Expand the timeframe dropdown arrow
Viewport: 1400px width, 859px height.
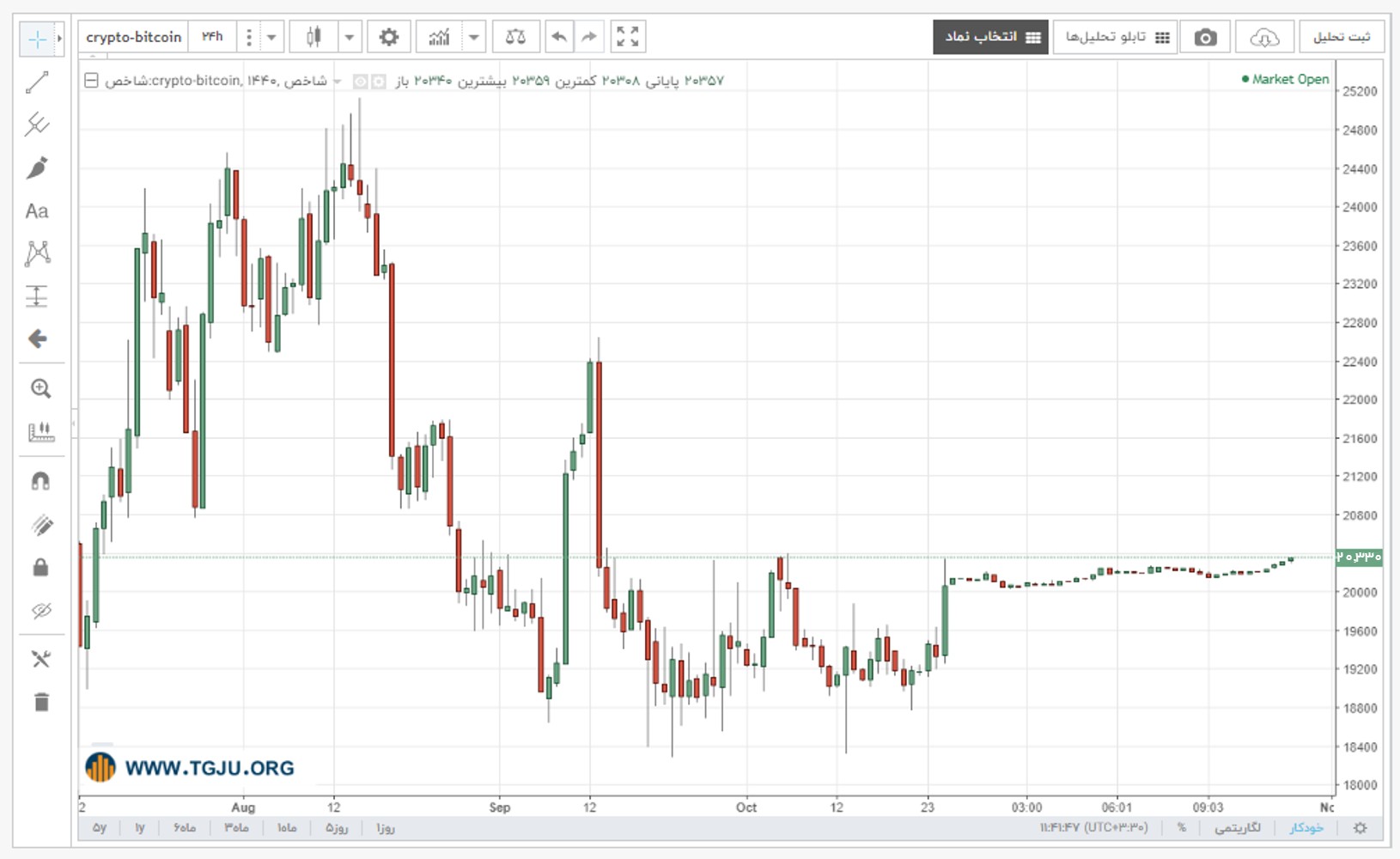coord(271,37)
